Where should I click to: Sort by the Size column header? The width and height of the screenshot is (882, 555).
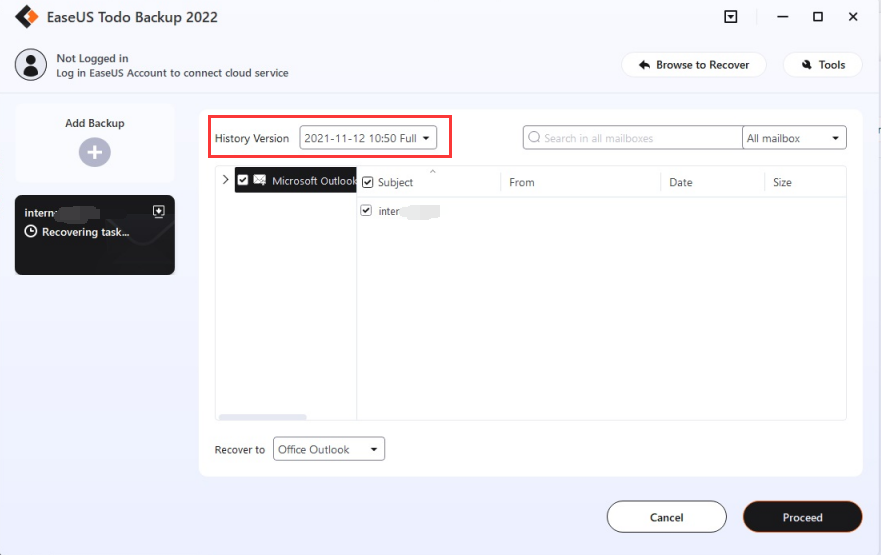782,182
